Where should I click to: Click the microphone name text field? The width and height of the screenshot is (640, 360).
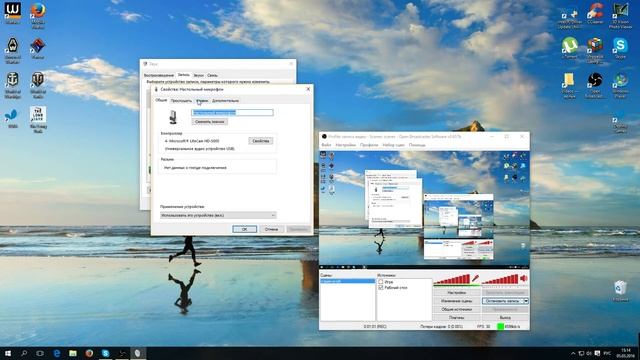232,112
